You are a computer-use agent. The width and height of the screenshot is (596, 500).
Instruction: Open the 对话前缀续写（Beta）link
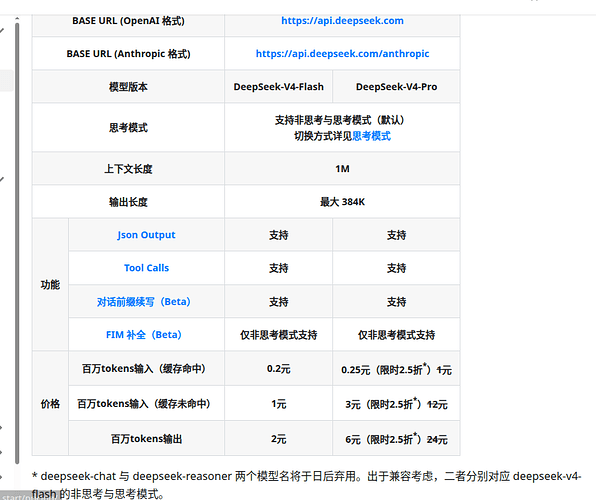(x=143, y=302)
